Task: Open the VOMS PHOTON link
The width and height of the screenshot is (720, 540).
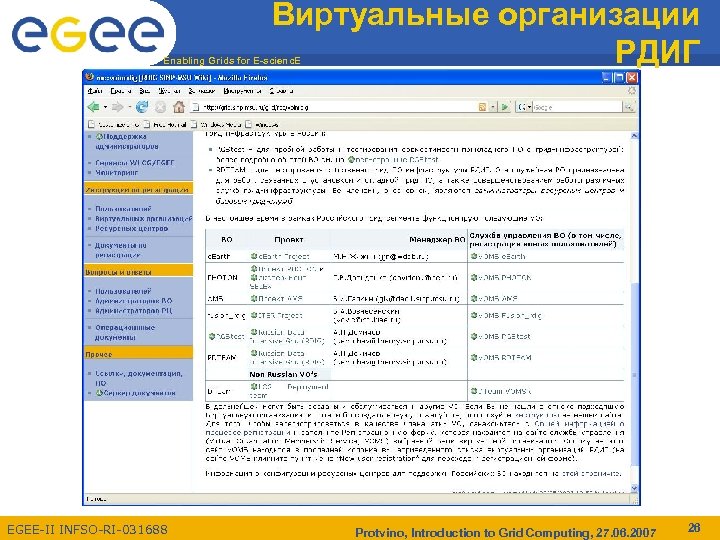Action: [x=501, y=277]
